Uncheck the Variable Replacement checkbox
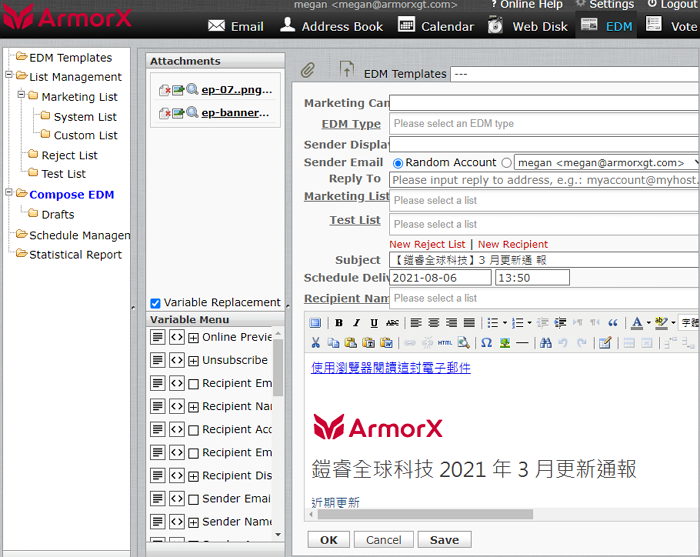 tap(155, 303)
